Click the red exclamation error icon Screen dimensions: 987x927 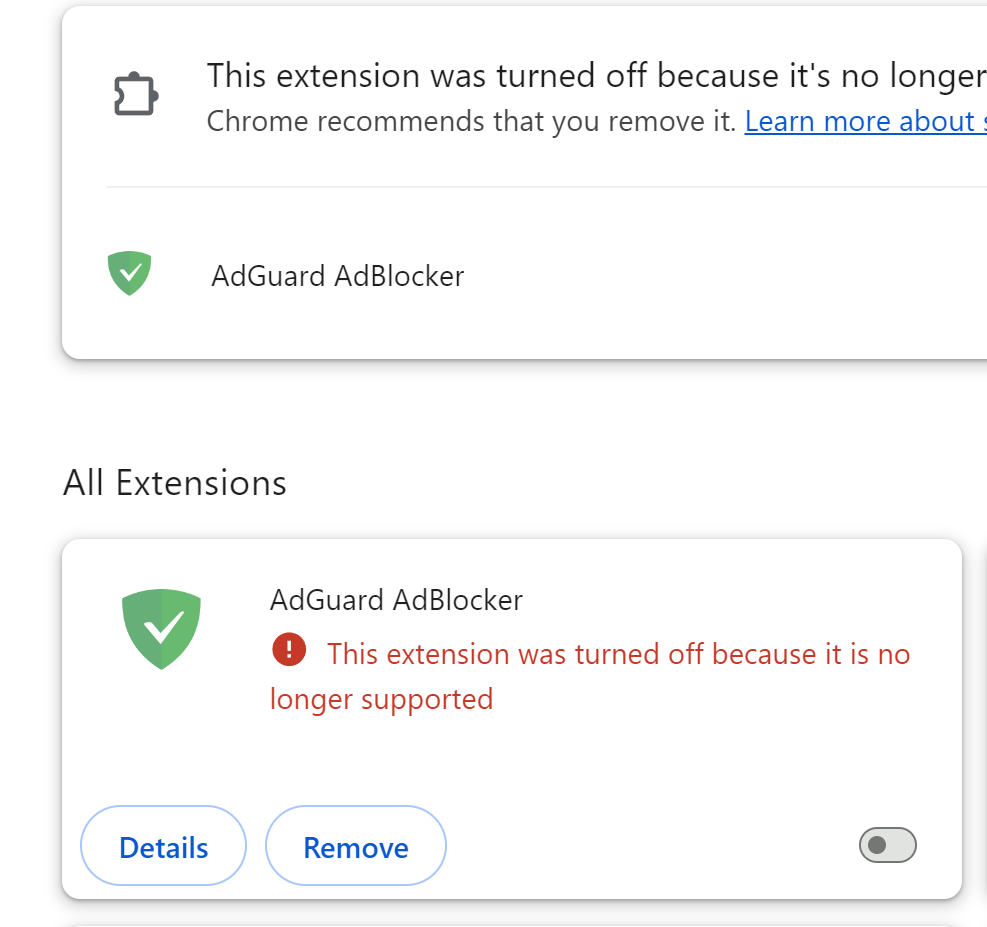pos(289,649)
